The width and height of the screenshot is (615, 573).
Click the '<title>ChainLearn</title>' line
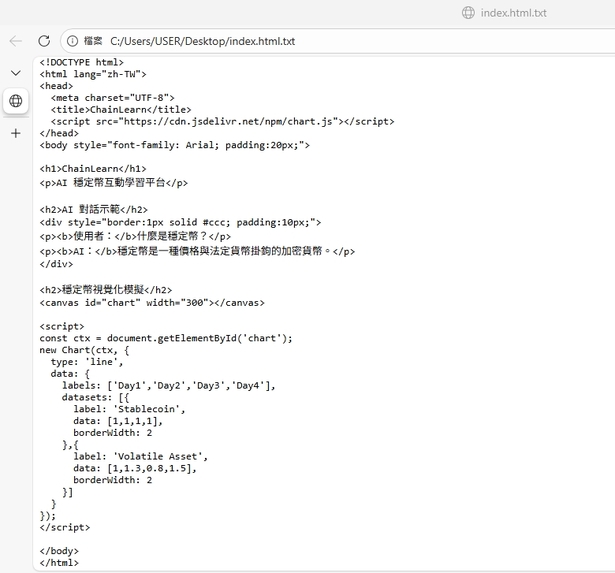(x=121, y=109)
